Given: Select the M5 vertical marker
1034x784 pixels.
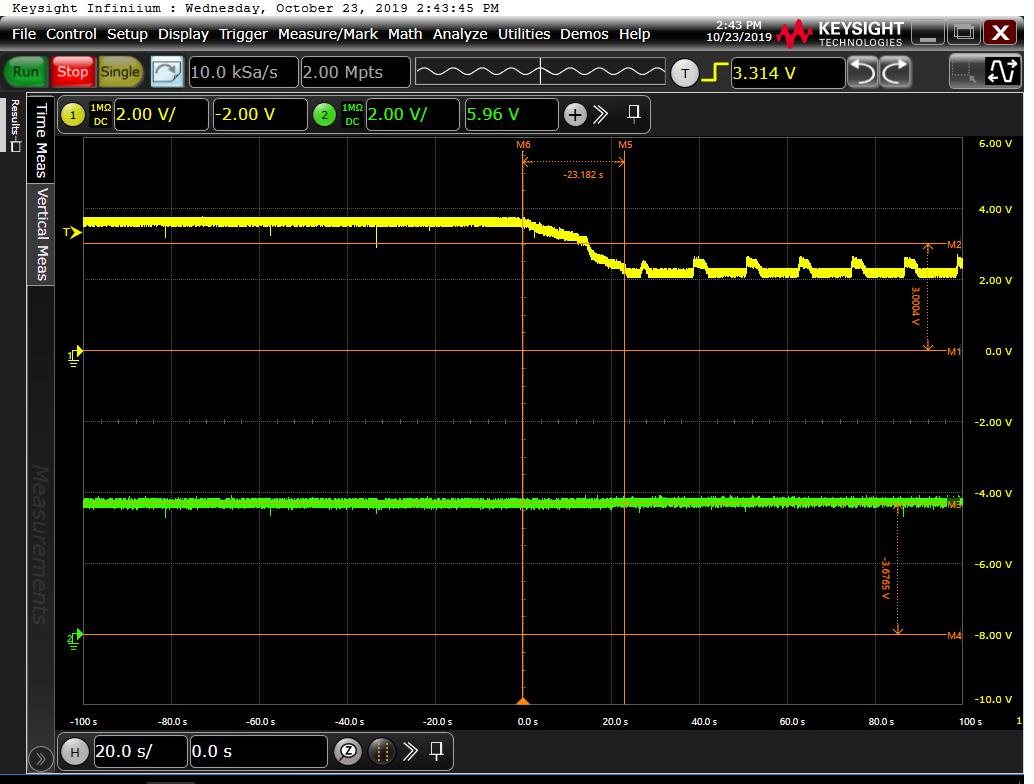Looking at the screenshot, I should click(625, 144).
